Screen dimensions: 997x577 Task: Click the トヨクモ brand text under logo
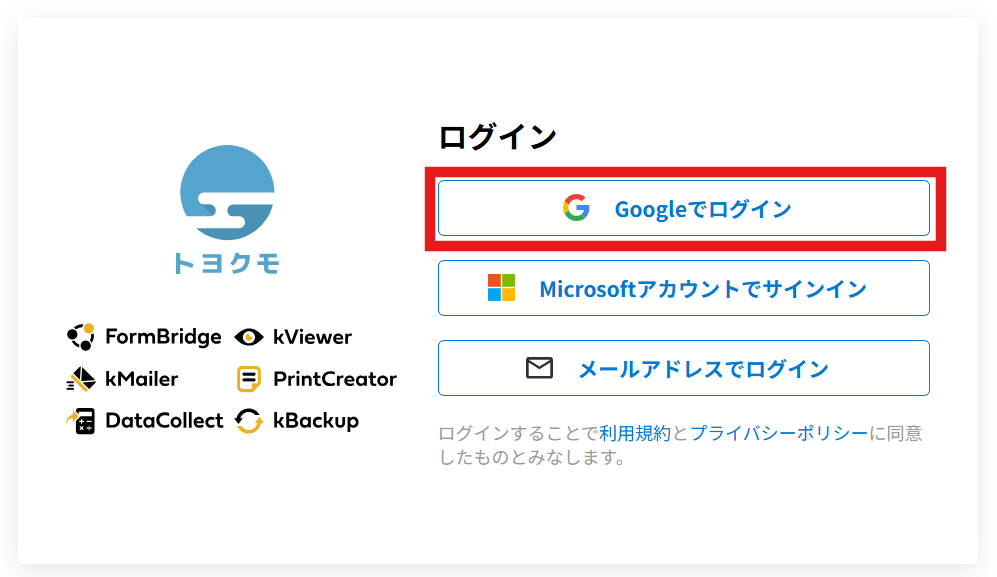pyautogui.click(x=226, y=262)
